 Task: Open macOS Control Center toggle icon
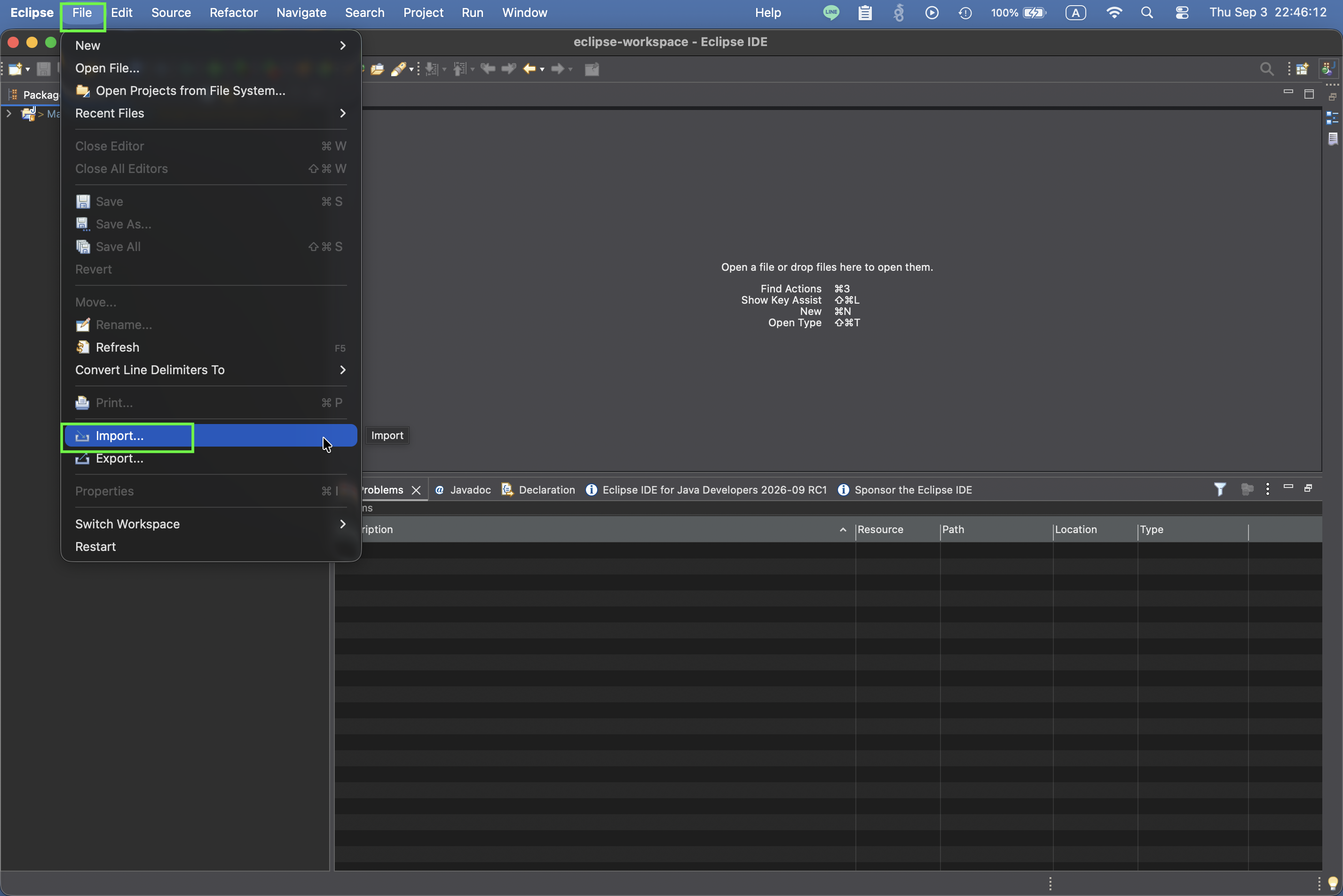[x=1182, y=13]
